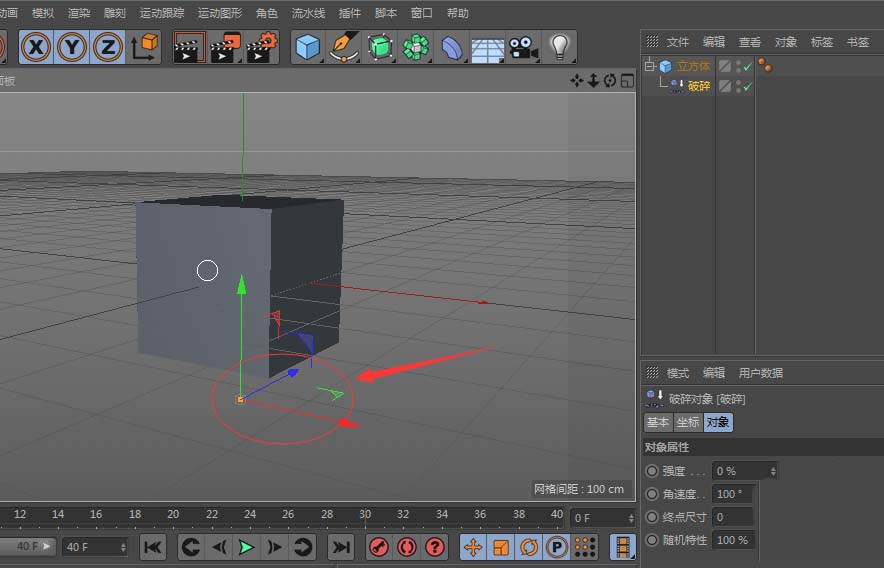Viewport: 884px width, 568px height.
Task: Click the record active objects button
Action: tap(379, 547)
